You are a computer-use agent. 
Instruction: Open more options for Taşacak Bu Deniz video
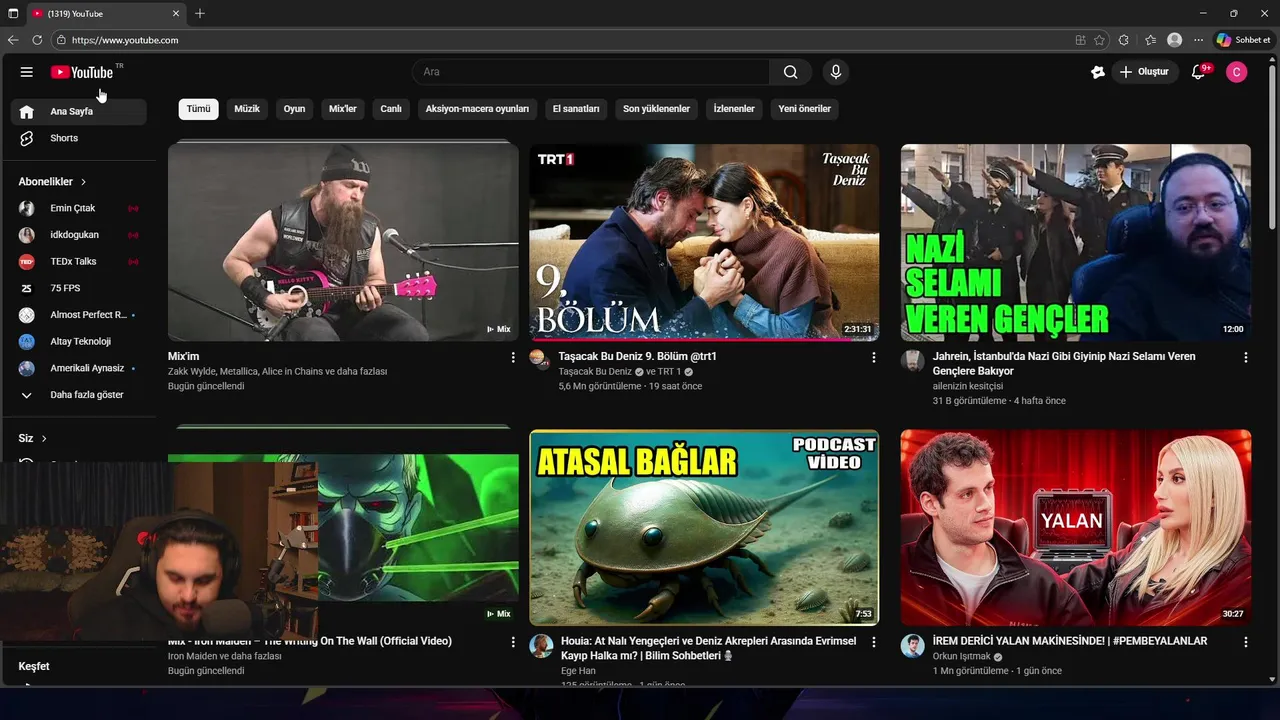[x=874, y=357]
